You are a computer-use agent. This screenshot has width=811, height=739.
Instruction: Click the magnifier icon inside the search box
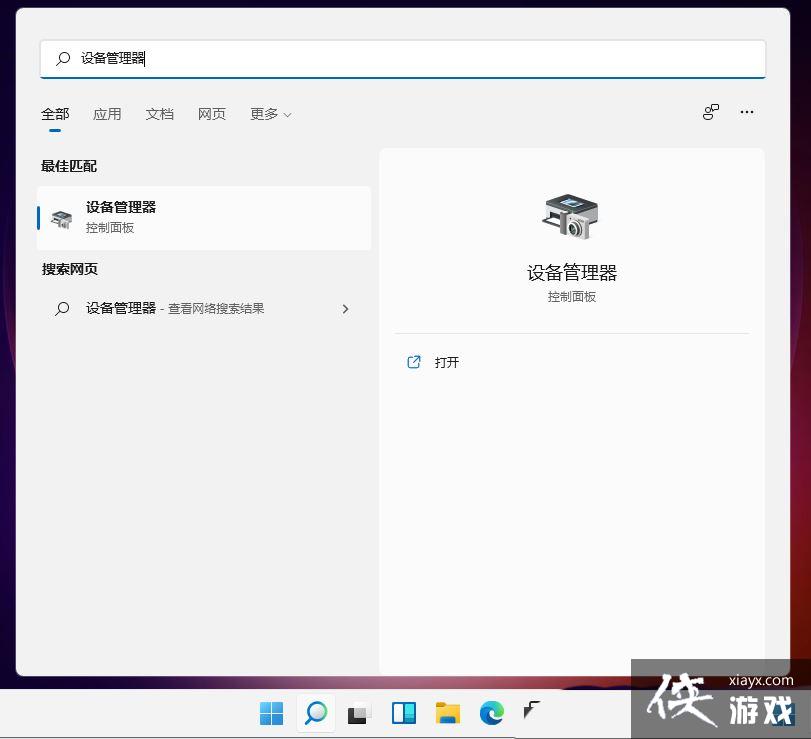click(x=61, y=58)
